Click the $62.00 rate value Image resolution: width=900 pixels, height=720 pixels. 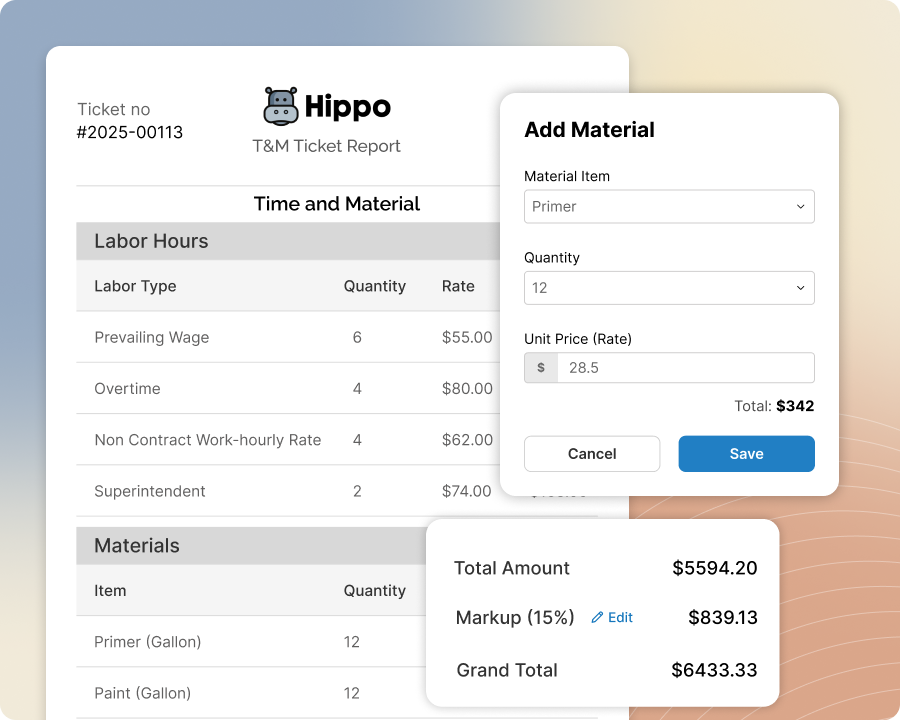pos(467,440)
